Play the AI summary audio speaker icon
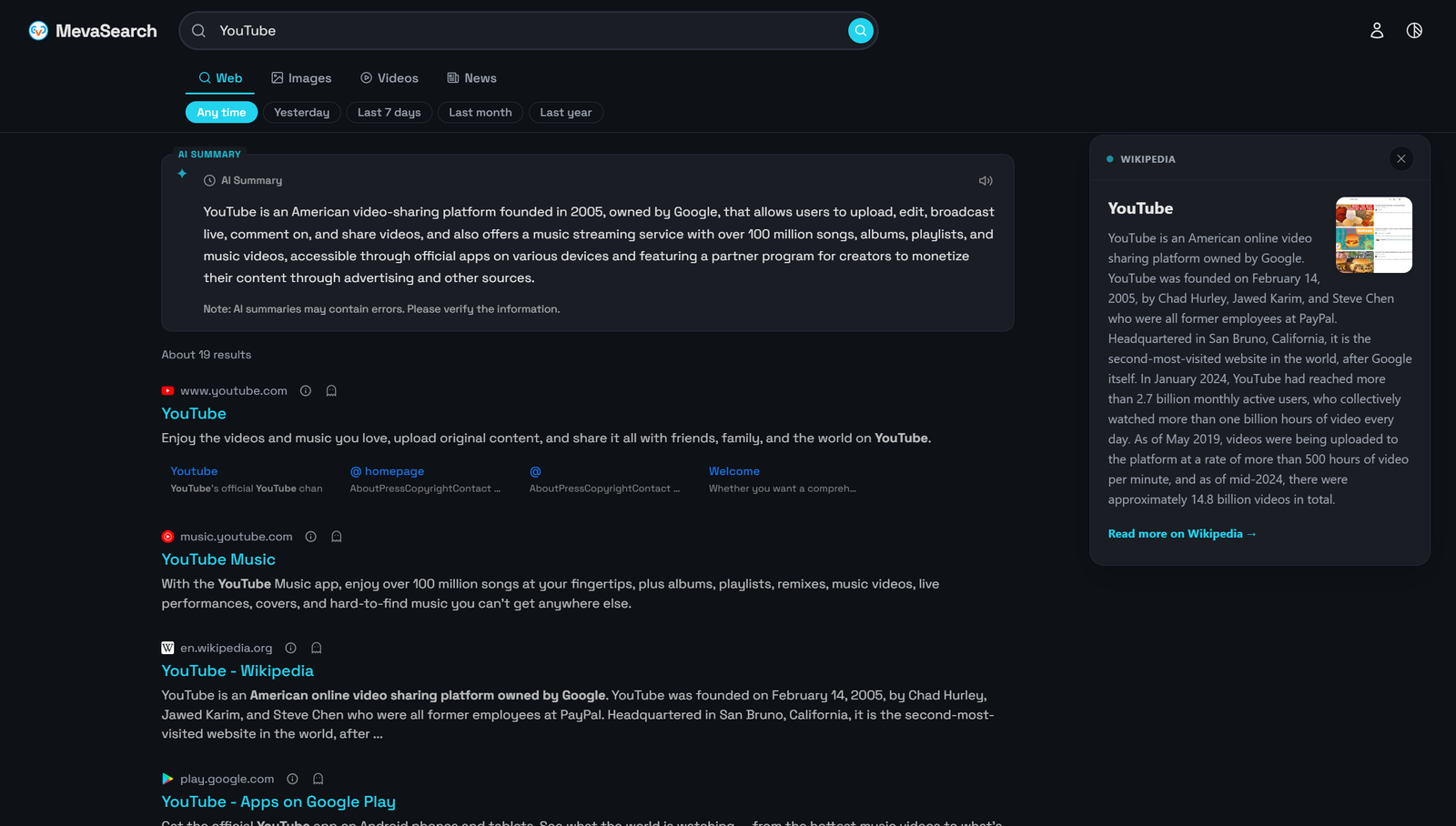 tap(986, 181)
